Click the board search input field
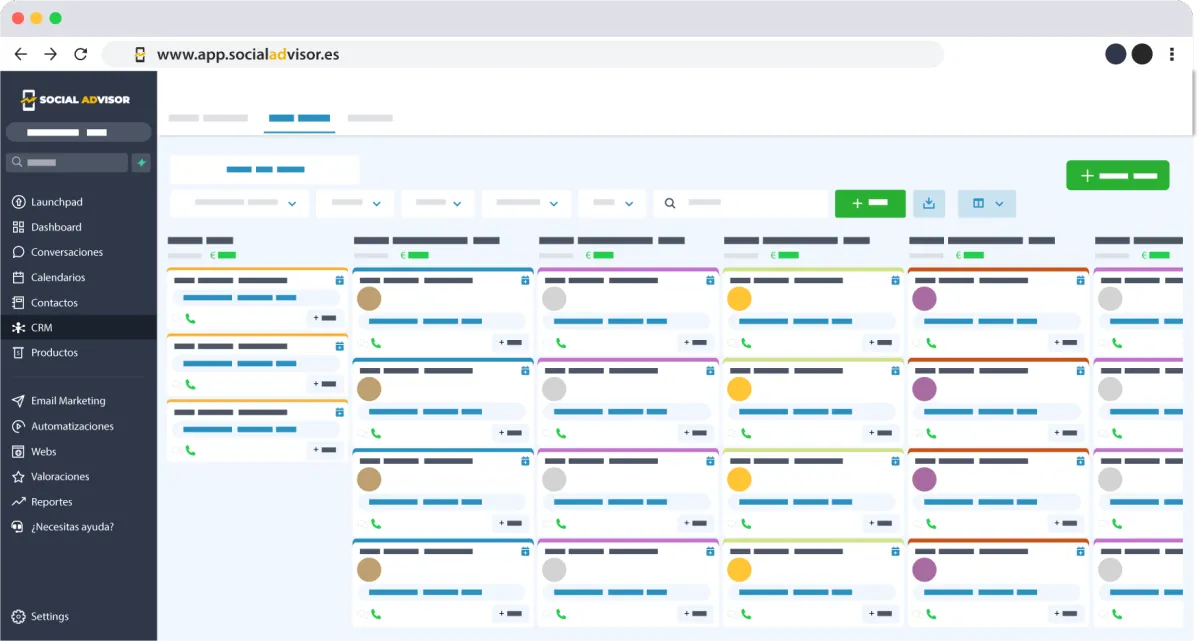Viewport: 1200px width, 641px height. point(740,203)
